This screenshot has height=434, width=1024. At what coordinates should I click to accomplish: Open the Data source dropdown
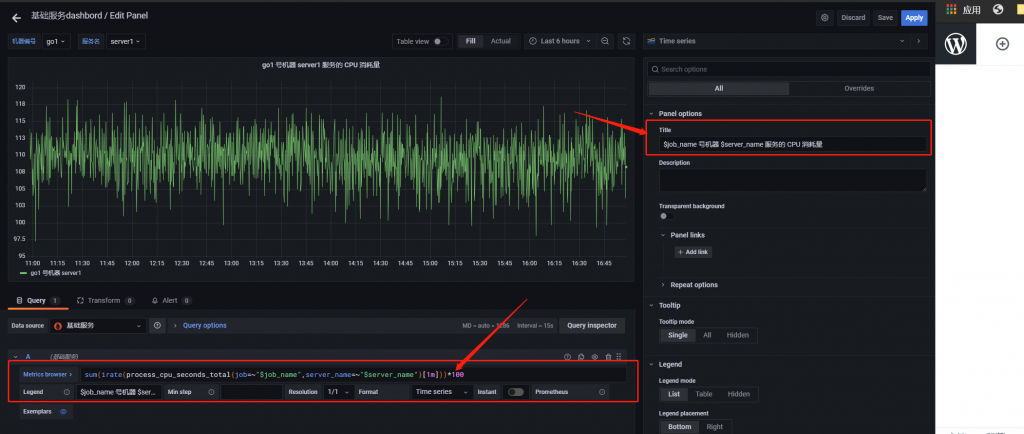[99, 325]
